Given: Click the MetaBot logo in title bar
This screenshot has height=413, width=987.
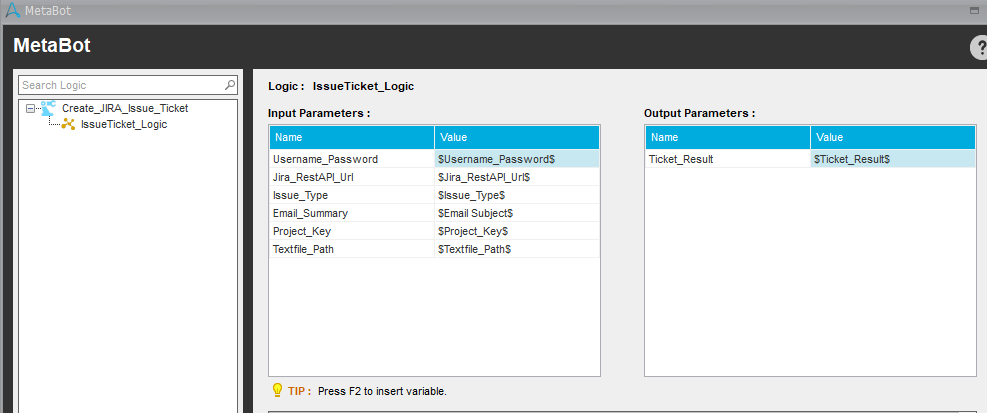Looking at the screenshot, I should 11,11.
